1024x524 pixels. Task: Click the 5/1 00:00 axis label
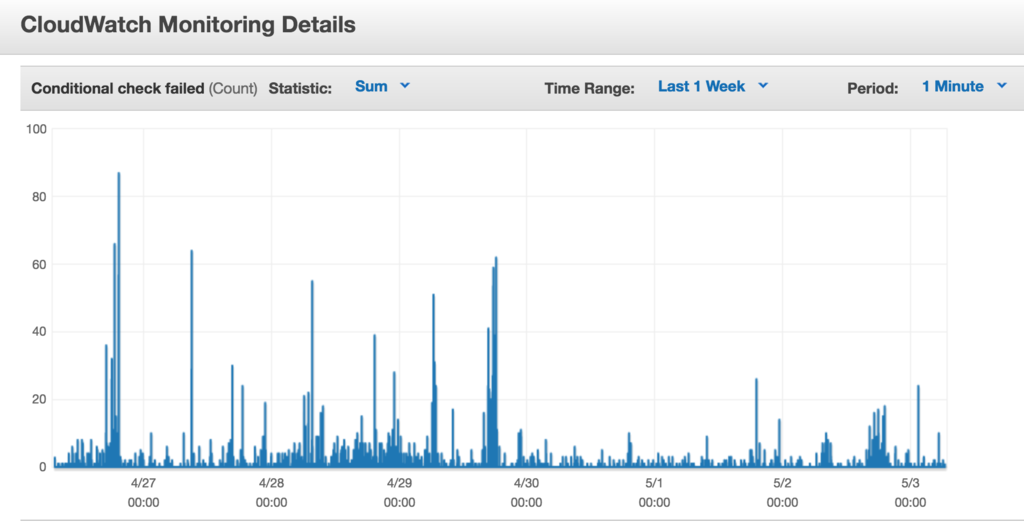point(654,493)
